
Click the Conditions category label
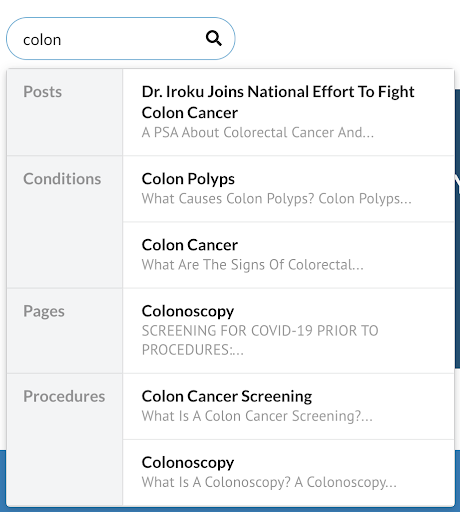(62, 179)
